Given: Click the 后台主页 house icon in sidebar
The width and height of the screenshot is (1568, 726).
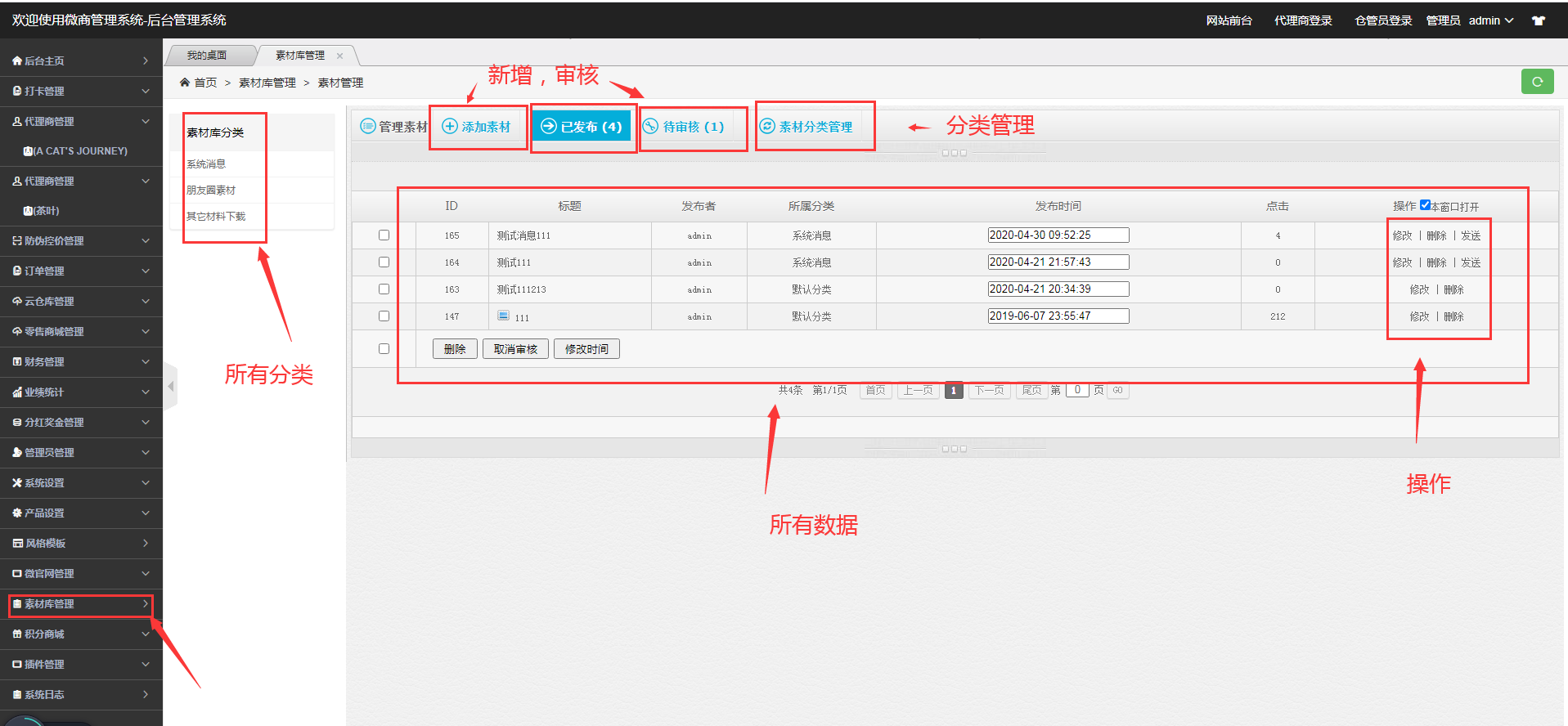Looking at the screenshot, I should tap(17, 60).
